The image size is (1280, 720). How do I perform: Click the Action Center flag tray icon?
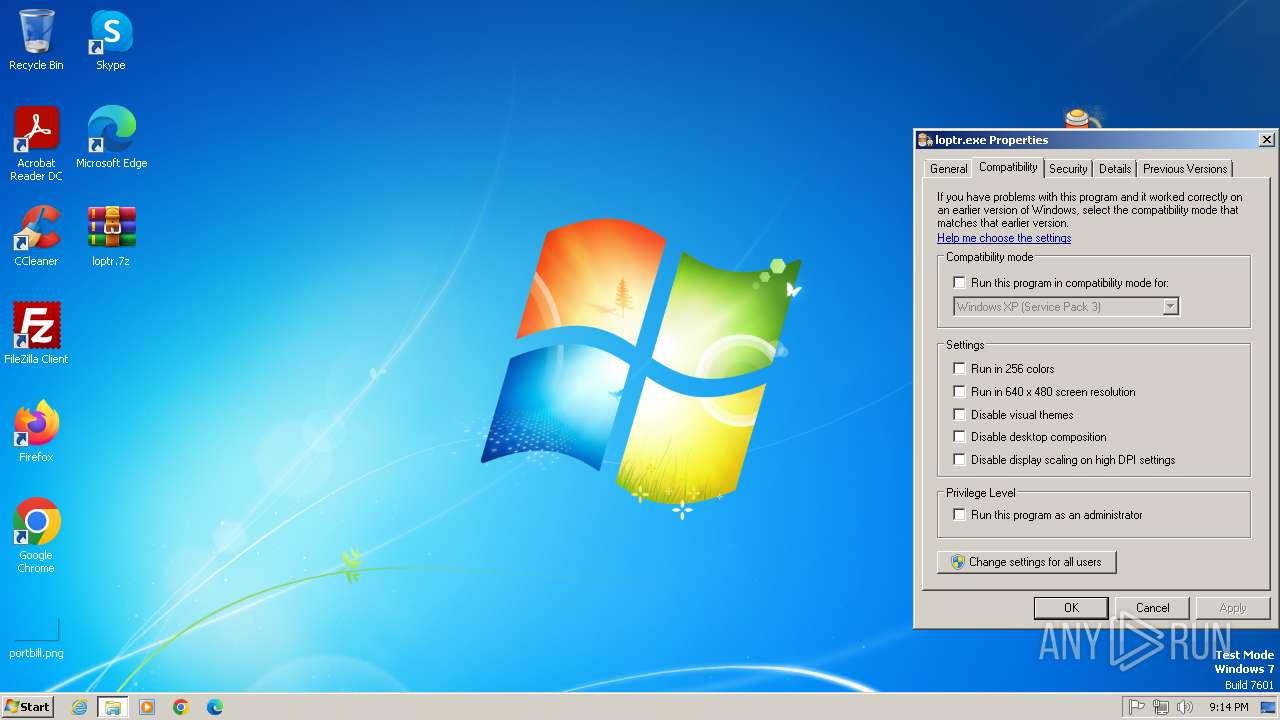(x=1137, y=707)
